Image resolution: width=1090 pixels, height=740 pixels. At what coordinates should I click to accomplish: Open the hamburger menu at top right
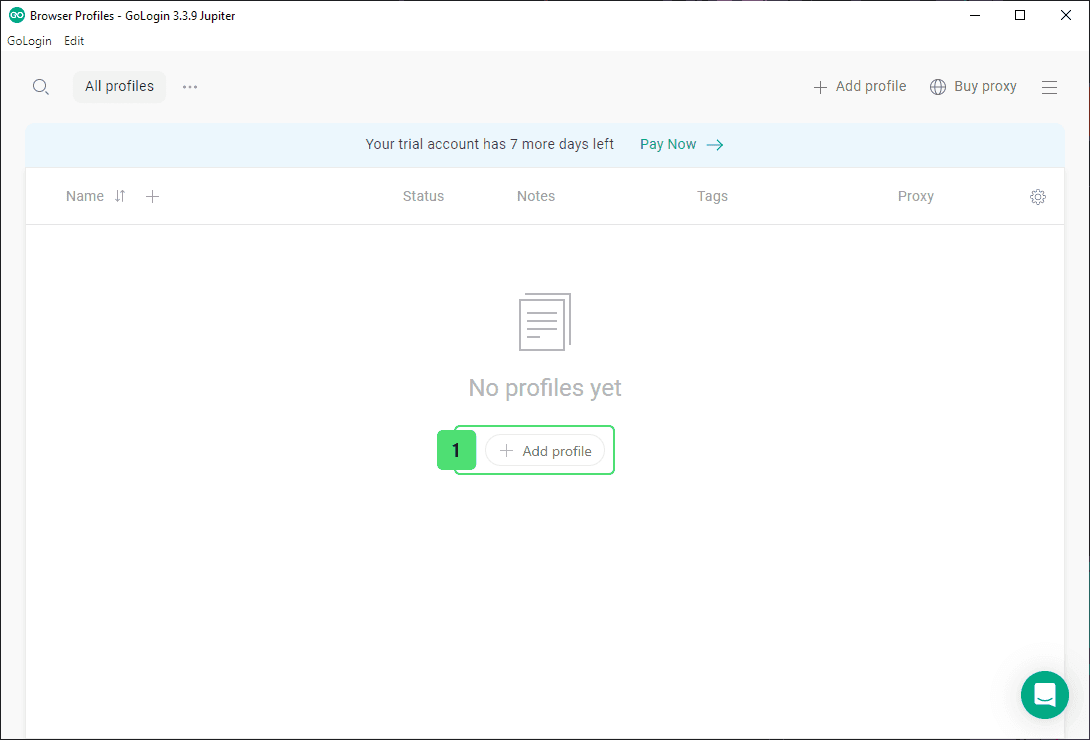pos(1049,87)
